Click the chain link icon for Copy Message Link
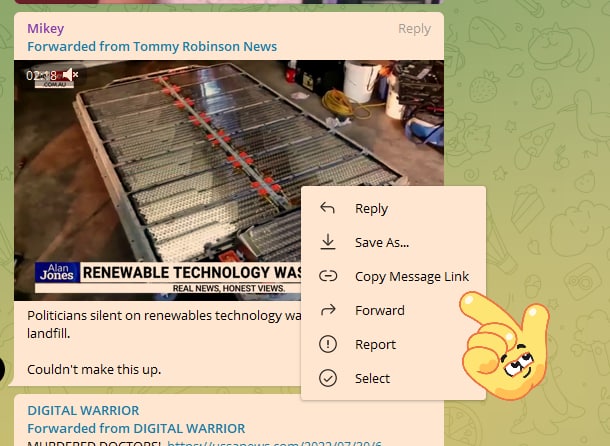610x446 pixels. click(x=327, y=276)
